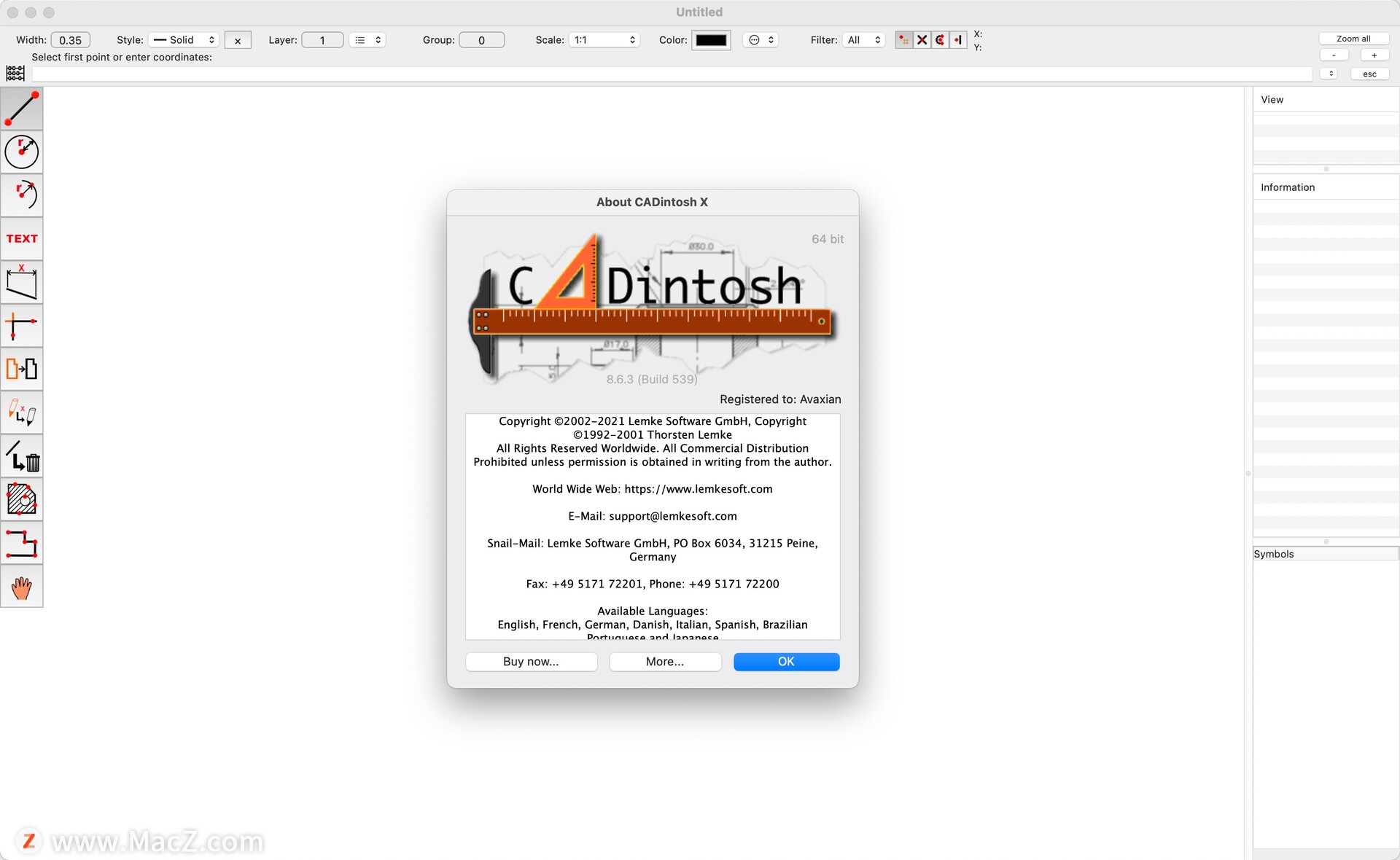Click the black Color swatch
The height and width of the screenshot is (860, 1400).
pyautogui.click(x=711, y=40)
